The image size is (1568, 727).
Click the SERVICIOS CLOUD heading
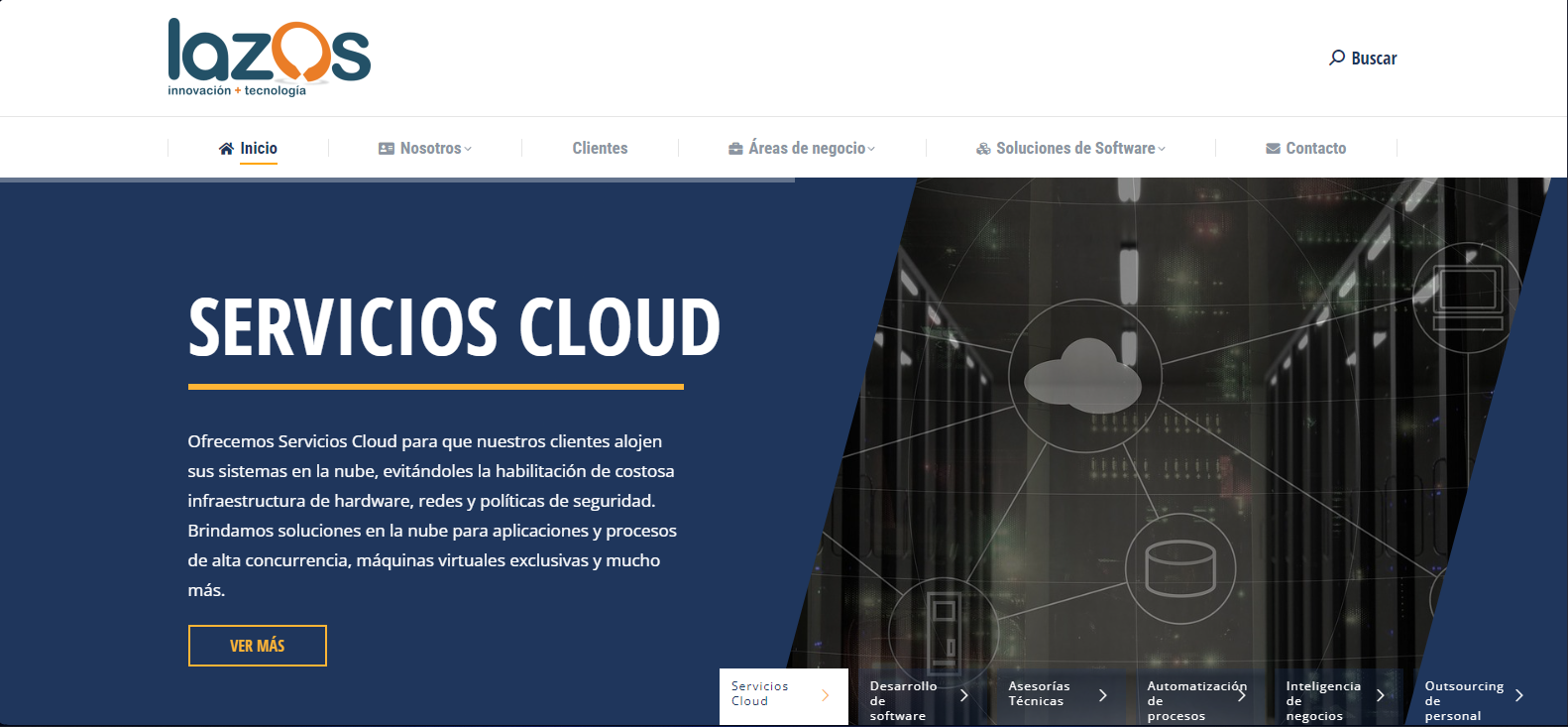pos(454,327)
